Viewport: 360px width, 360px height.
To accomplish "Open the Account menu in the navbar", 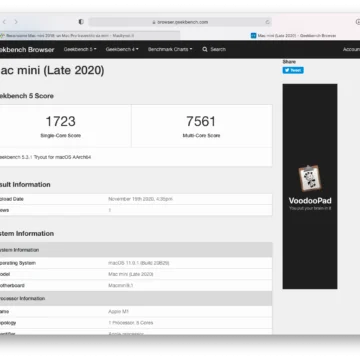I will (x=351, y=49).
